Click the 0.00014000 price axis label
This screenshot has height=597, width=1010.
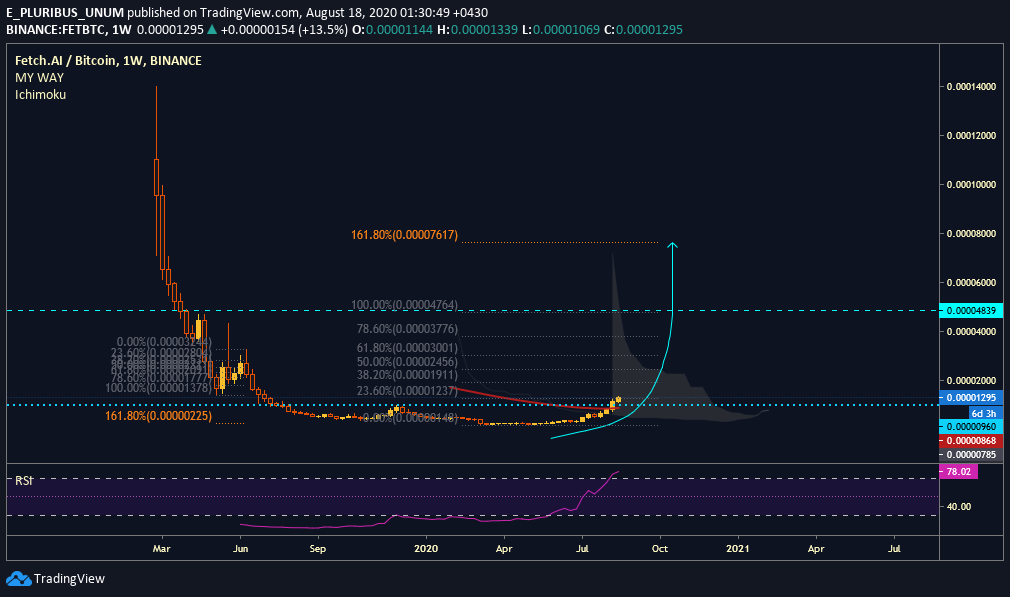(971, 87)
